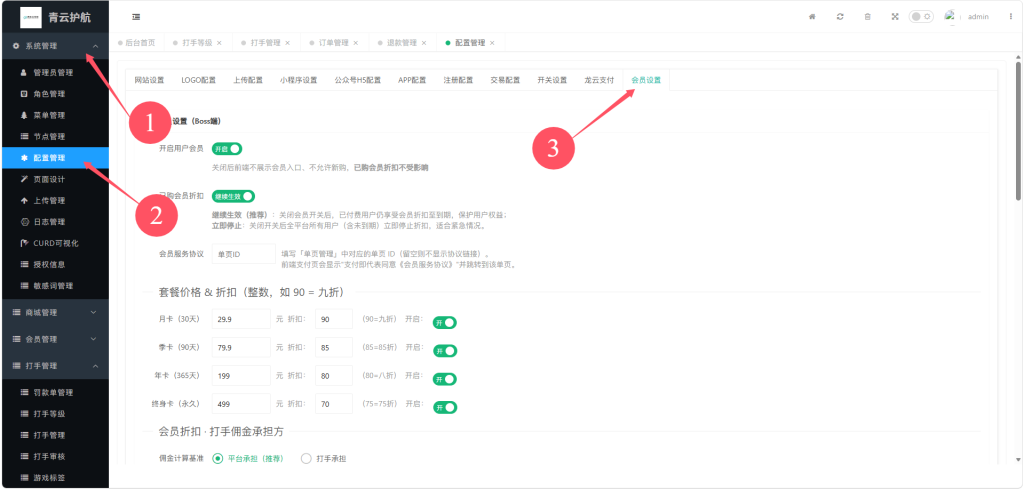Collapse the 打手管理 menu section
Image resolution: width=1024 pixels, height=489 pixels.
click(x=54, y=366)
